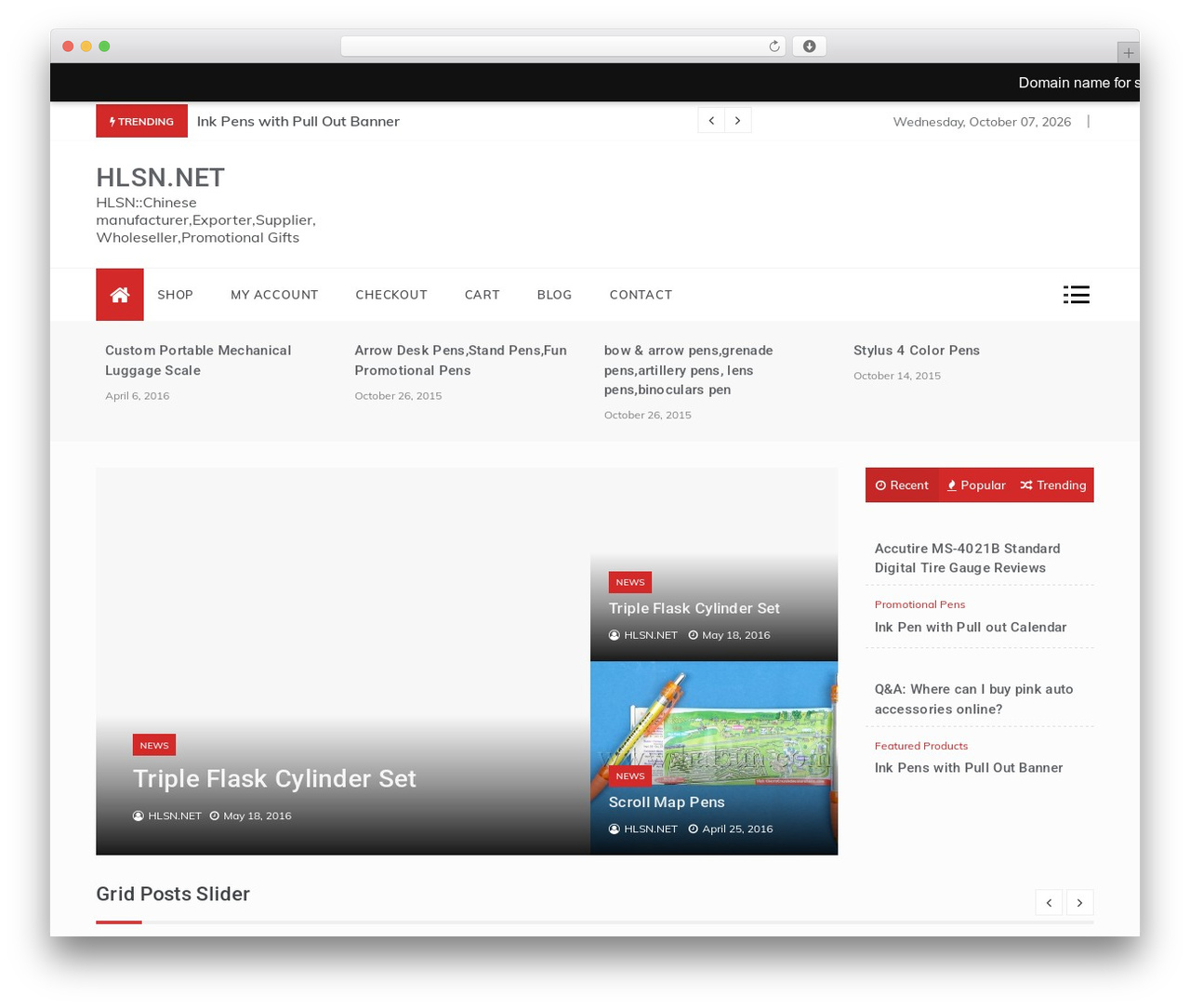Click NEWS tag above Scroll Map Pens
This screenshot has width=1190, height=1008.
pos(630,776)
